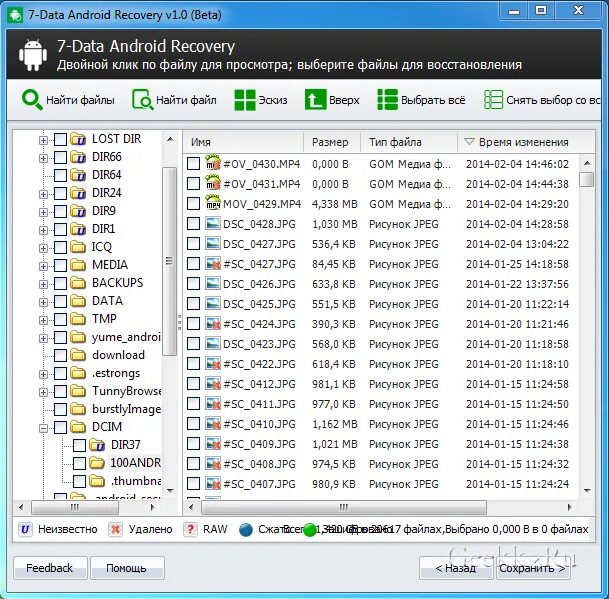Collapse the DCIM folder node
Screen dimensions: 609x599
pyautogui.click(x=44, y=428)
